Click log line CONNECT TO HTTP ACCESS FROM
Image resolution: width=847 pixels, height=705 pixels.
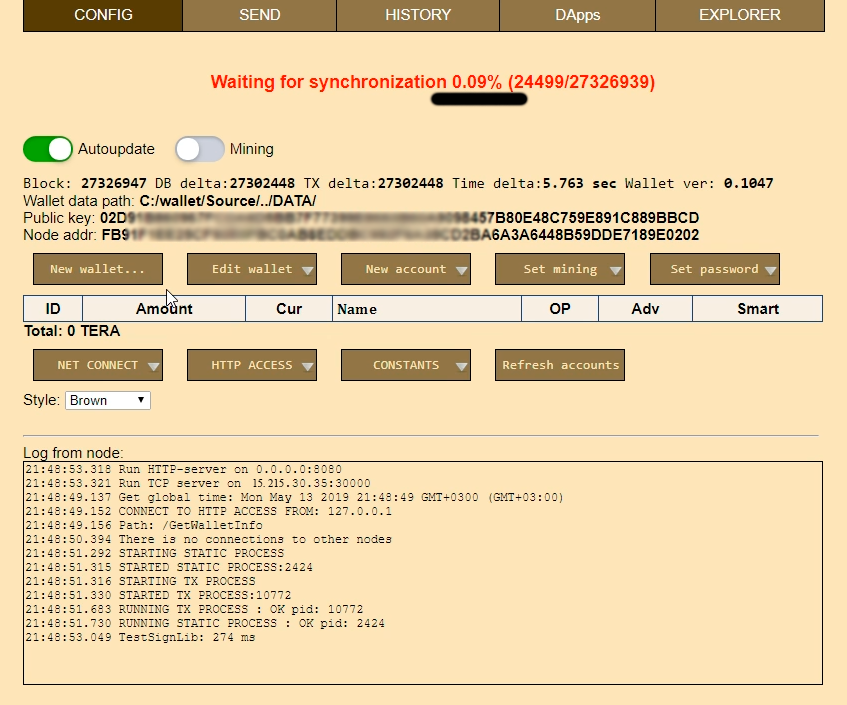point(209,512)
